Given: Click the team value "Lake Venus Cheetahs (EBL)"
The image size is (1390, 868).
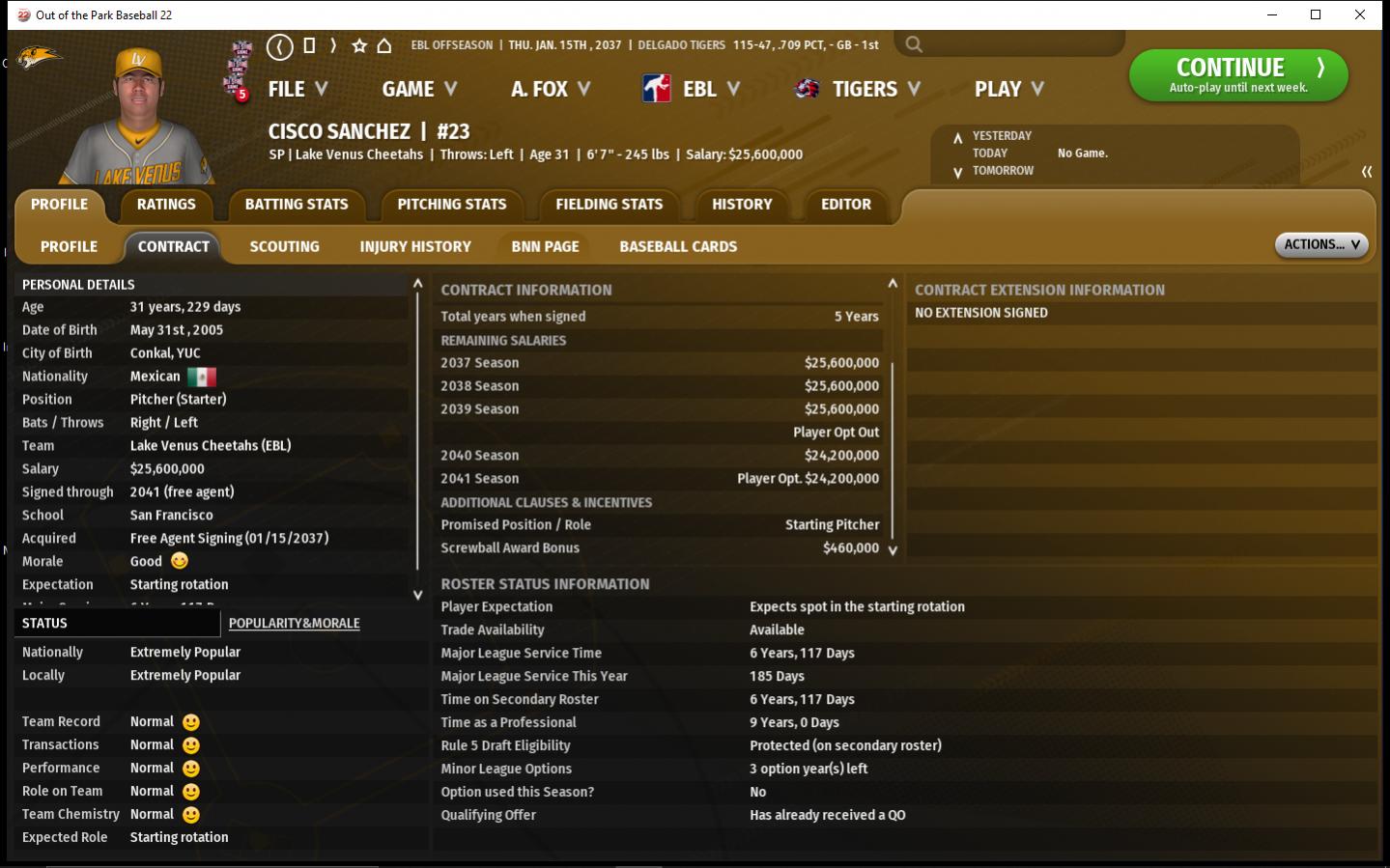Looking at the screenshot, I should pyautogui.click(x=211, y=446).
